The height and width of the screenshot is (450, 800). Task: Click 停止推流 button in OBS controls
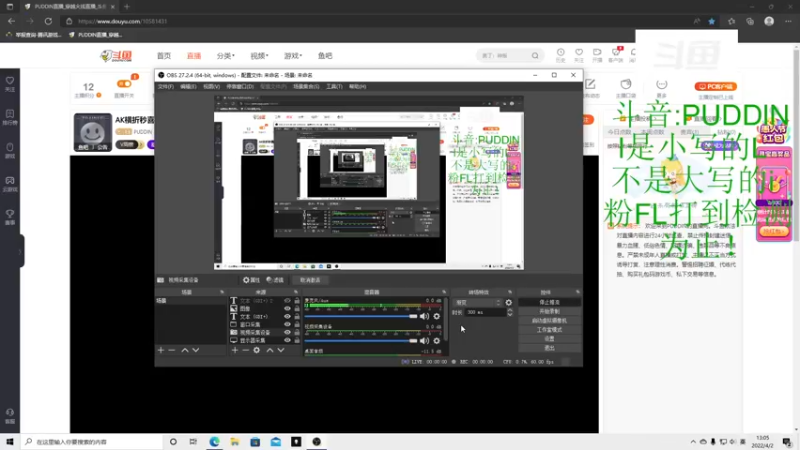pyautogui.click(x=549, y=303)
